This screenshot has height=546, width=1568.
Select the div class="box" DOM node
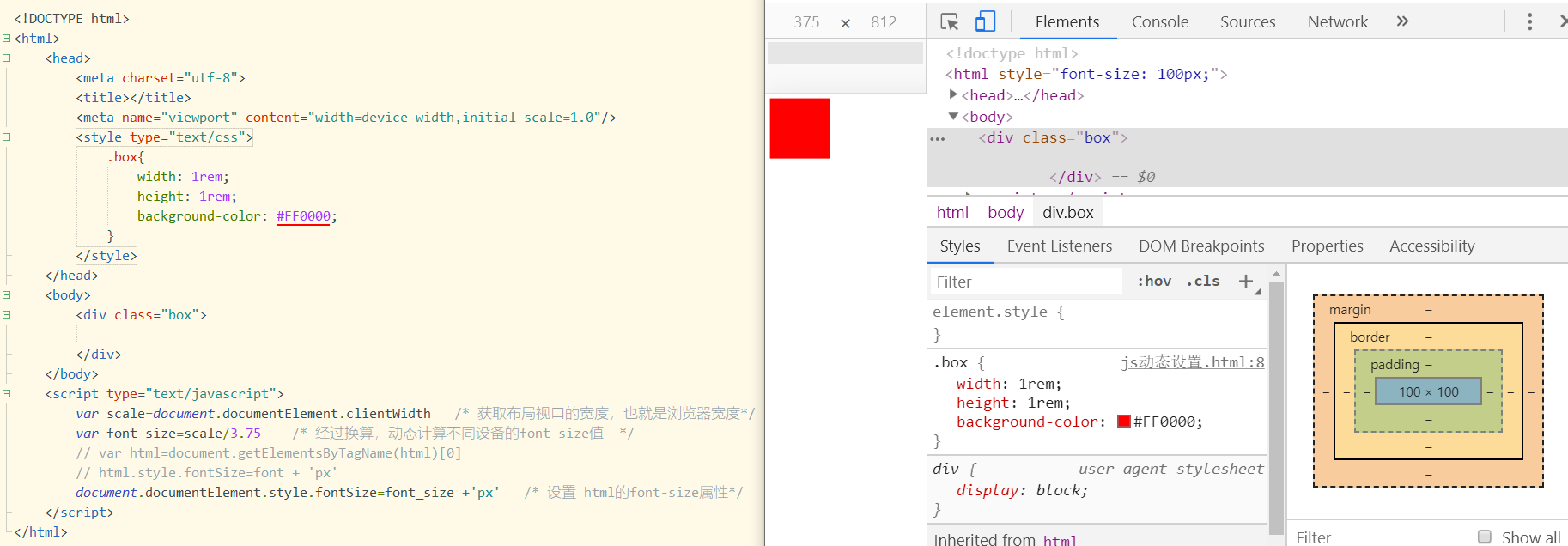click(x=1053, y=137)
